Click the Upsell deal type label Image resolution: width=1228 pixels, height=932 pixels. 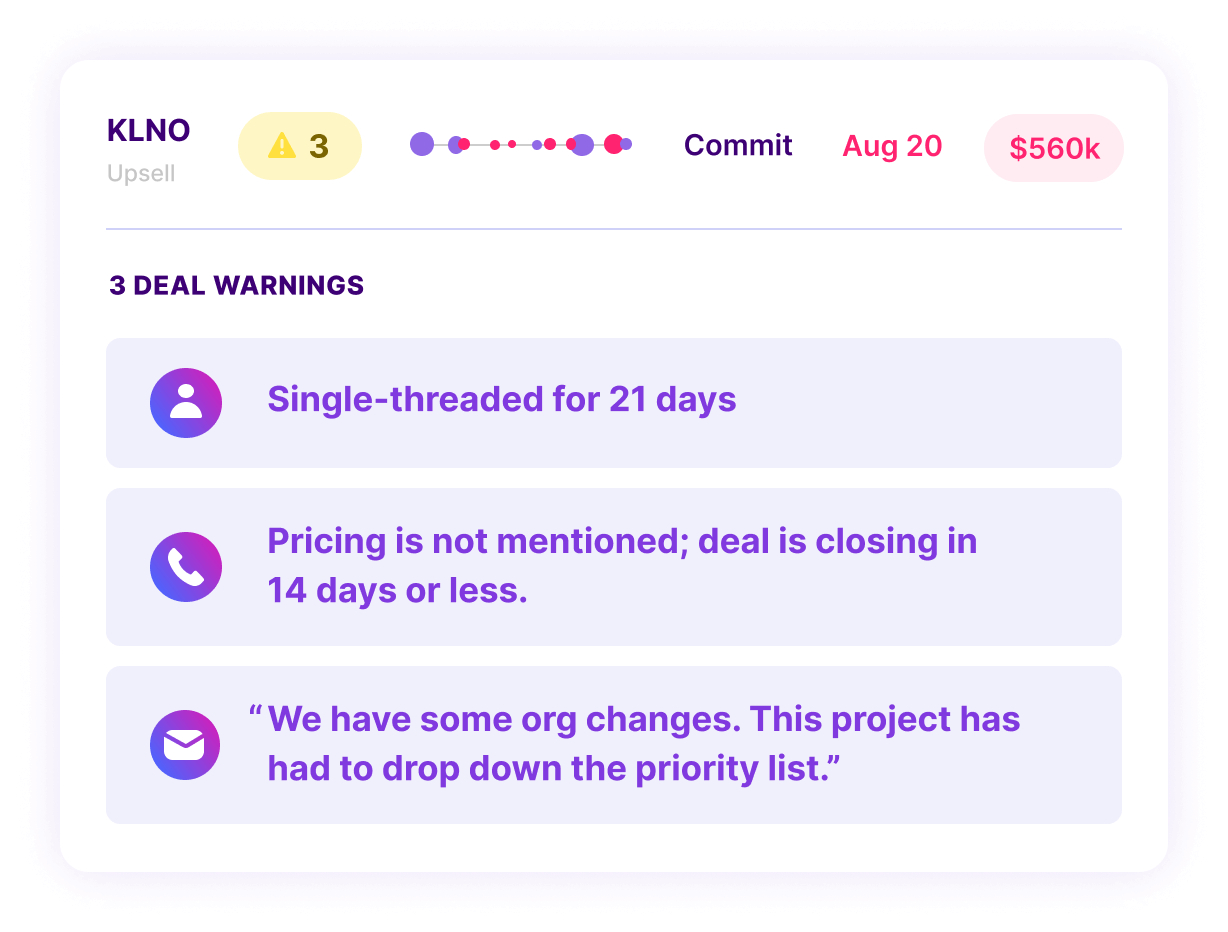[x=141, y=174]
